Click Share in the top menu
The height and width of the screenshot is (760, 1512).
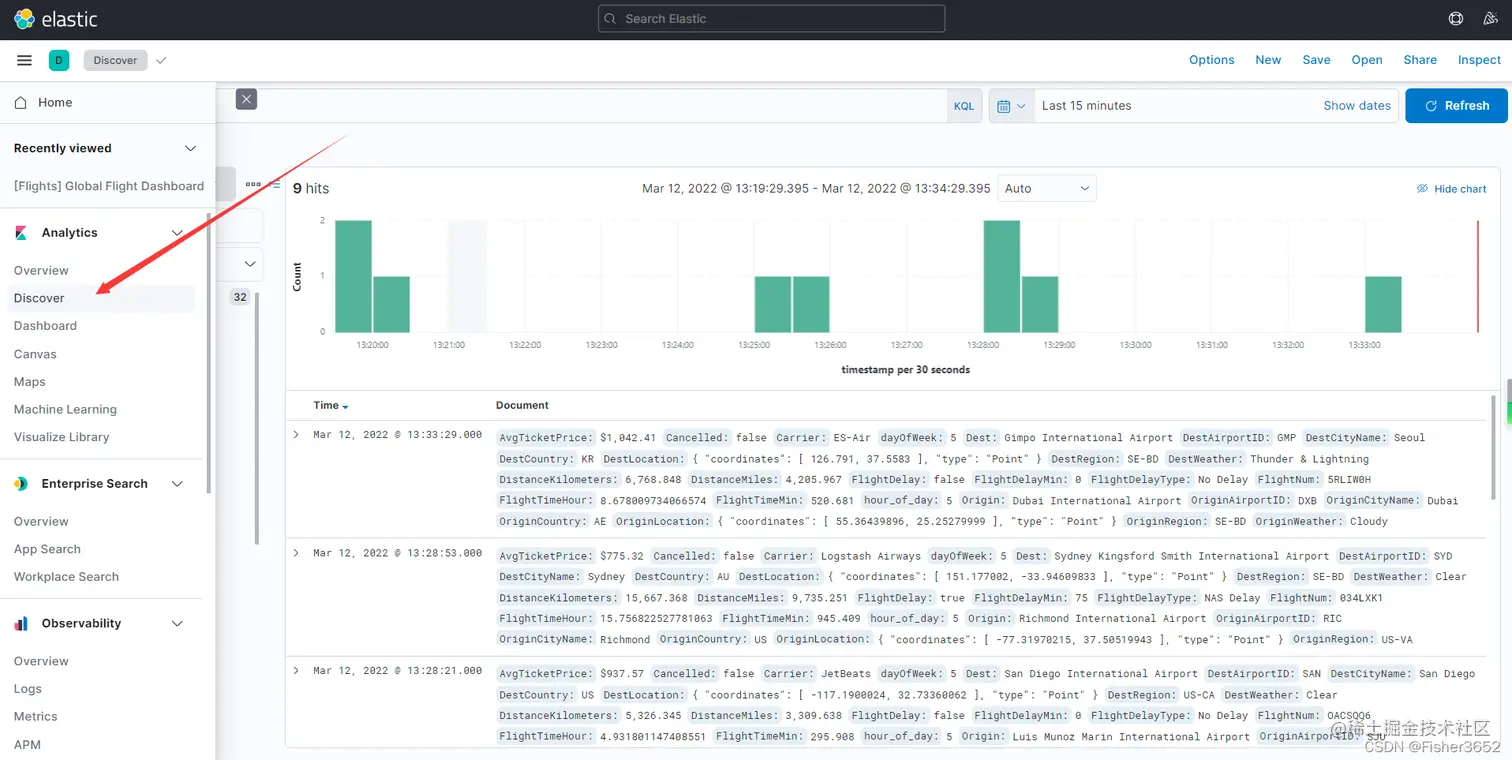click(x=1420, y=60)
